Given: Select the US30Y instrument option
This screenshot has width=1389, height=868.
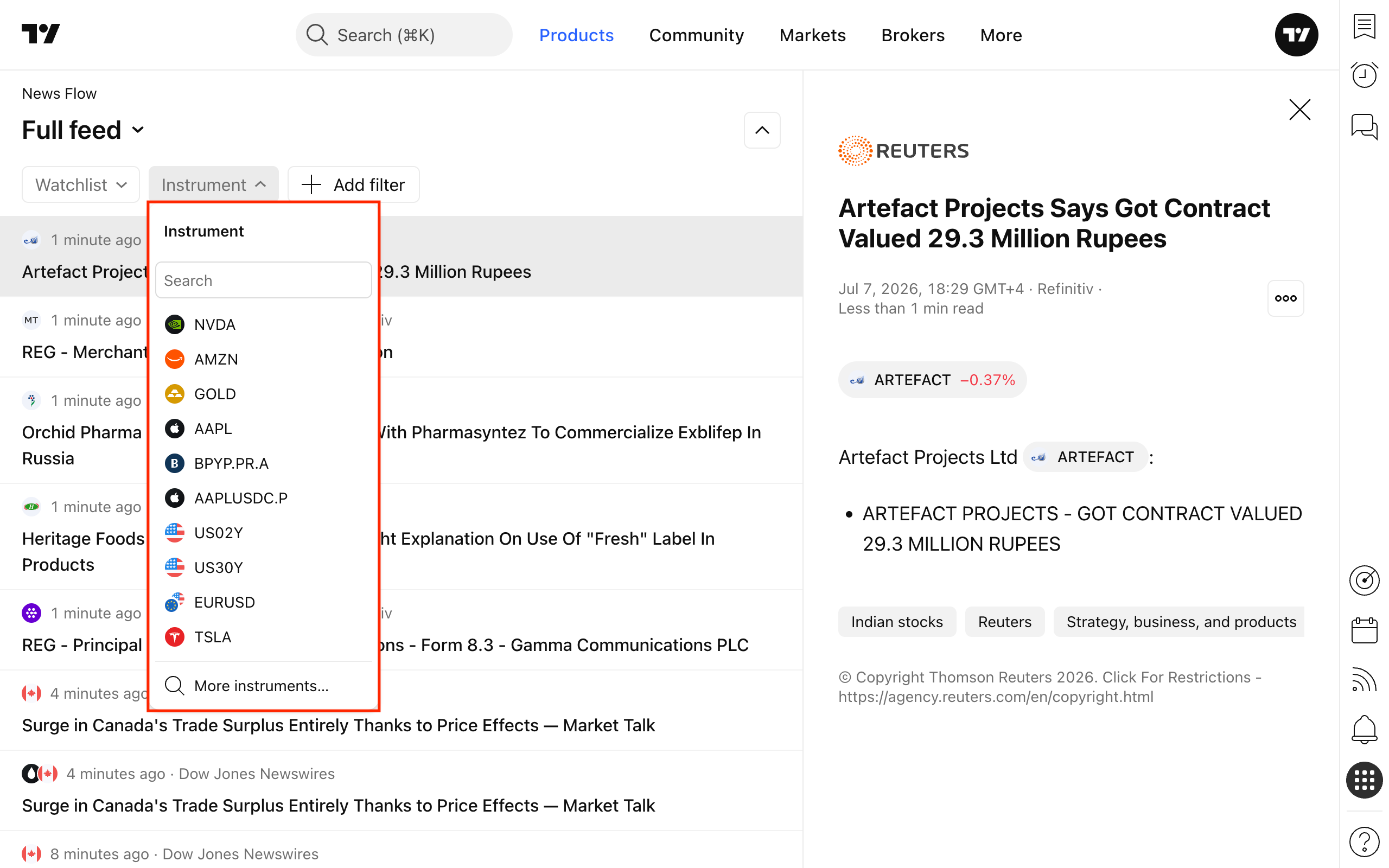Looking at the screenshot, I should pos(264,568).
